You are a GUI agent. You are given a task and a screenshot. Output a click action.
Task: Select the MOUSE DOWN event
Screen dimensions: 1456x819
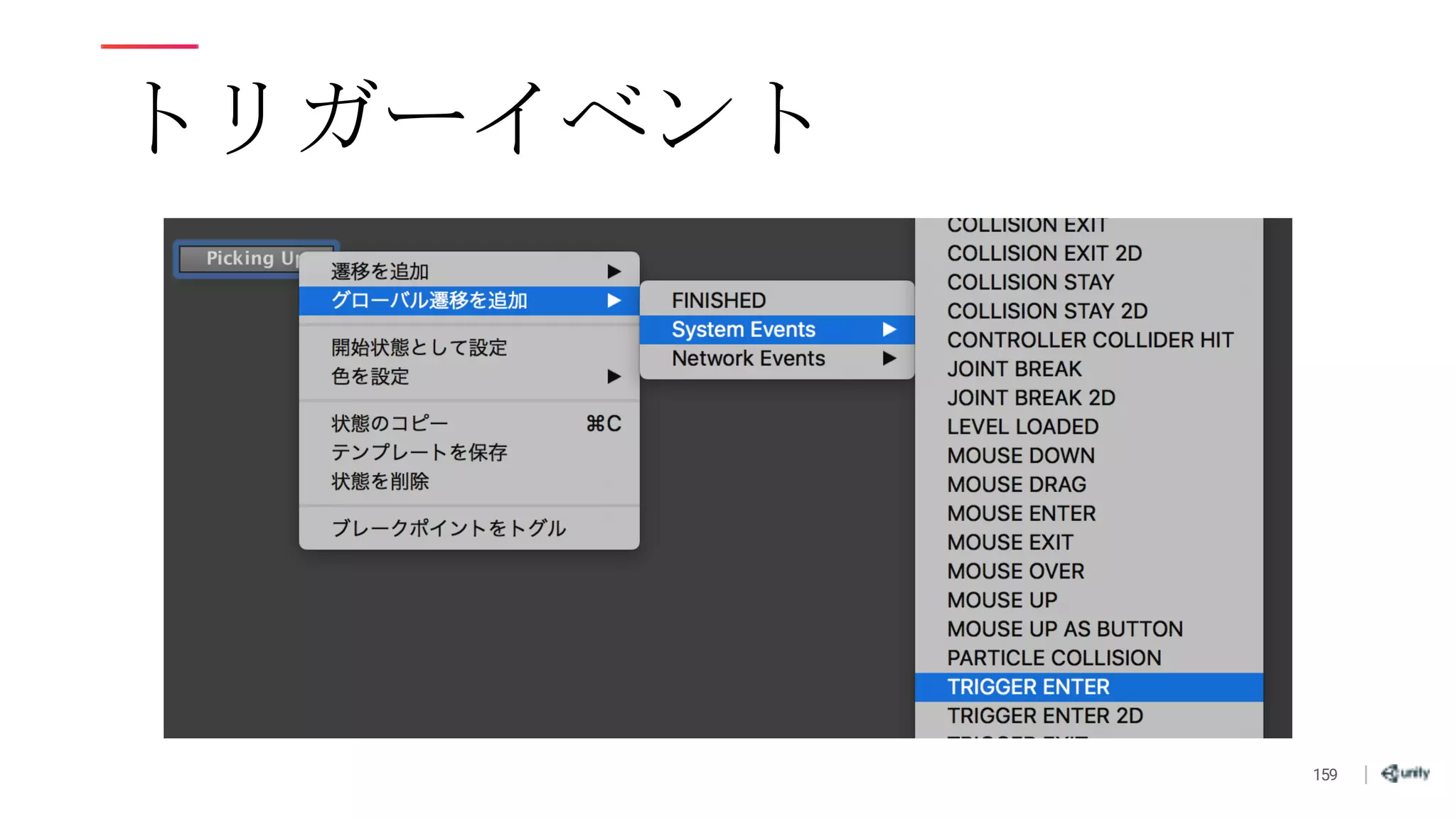(x=1020, y=456)
